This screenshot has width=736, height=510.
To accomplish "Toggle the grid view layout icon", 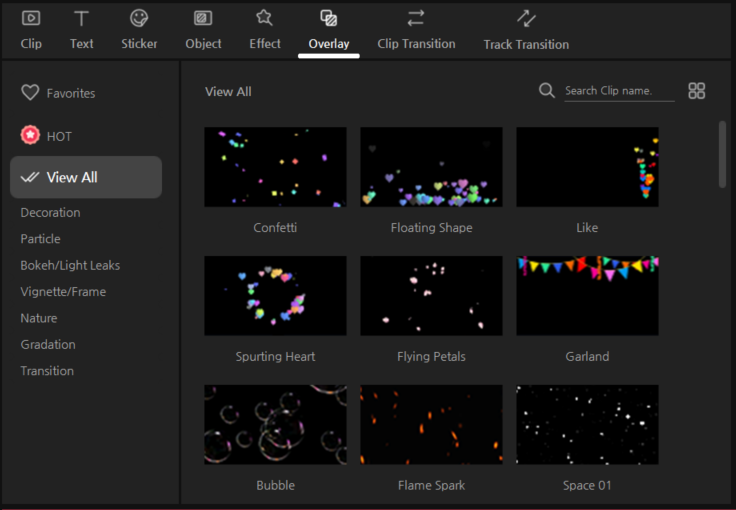I will click(x=697, y=91).
